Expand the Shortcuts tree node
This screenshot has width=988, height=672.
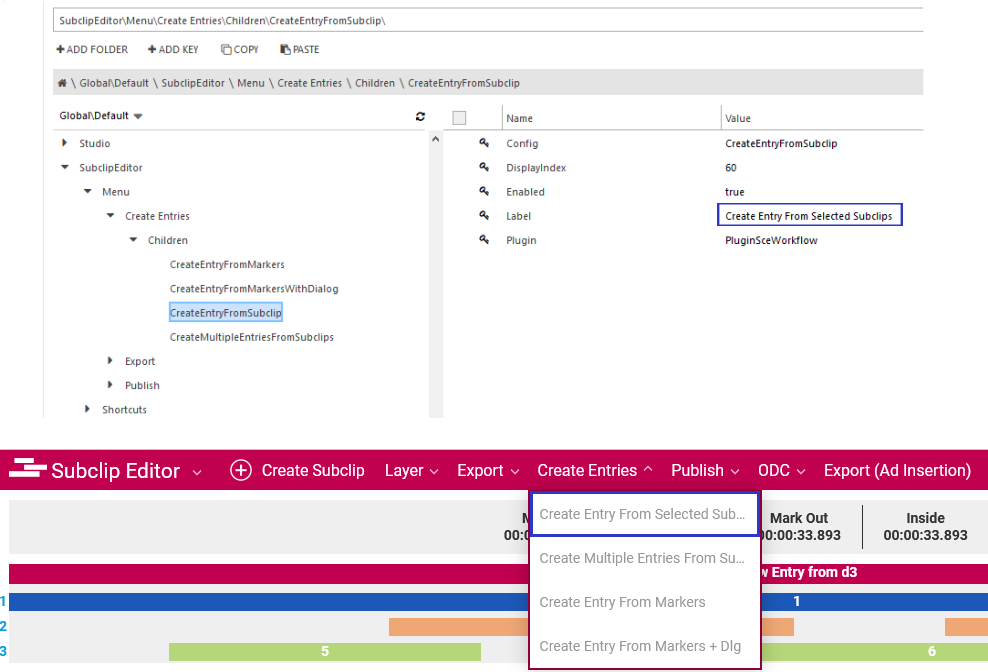coord(88,409)
